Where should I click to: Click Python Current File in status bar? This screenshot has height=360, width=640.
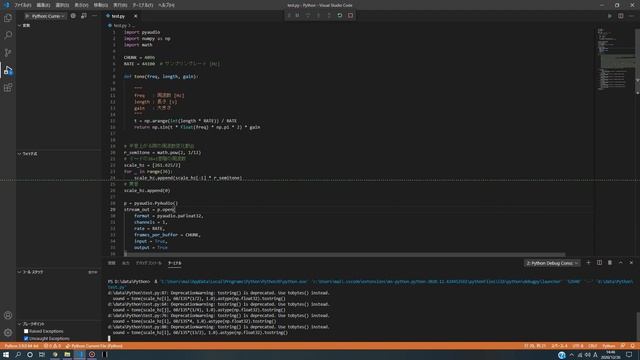point(94,346)
